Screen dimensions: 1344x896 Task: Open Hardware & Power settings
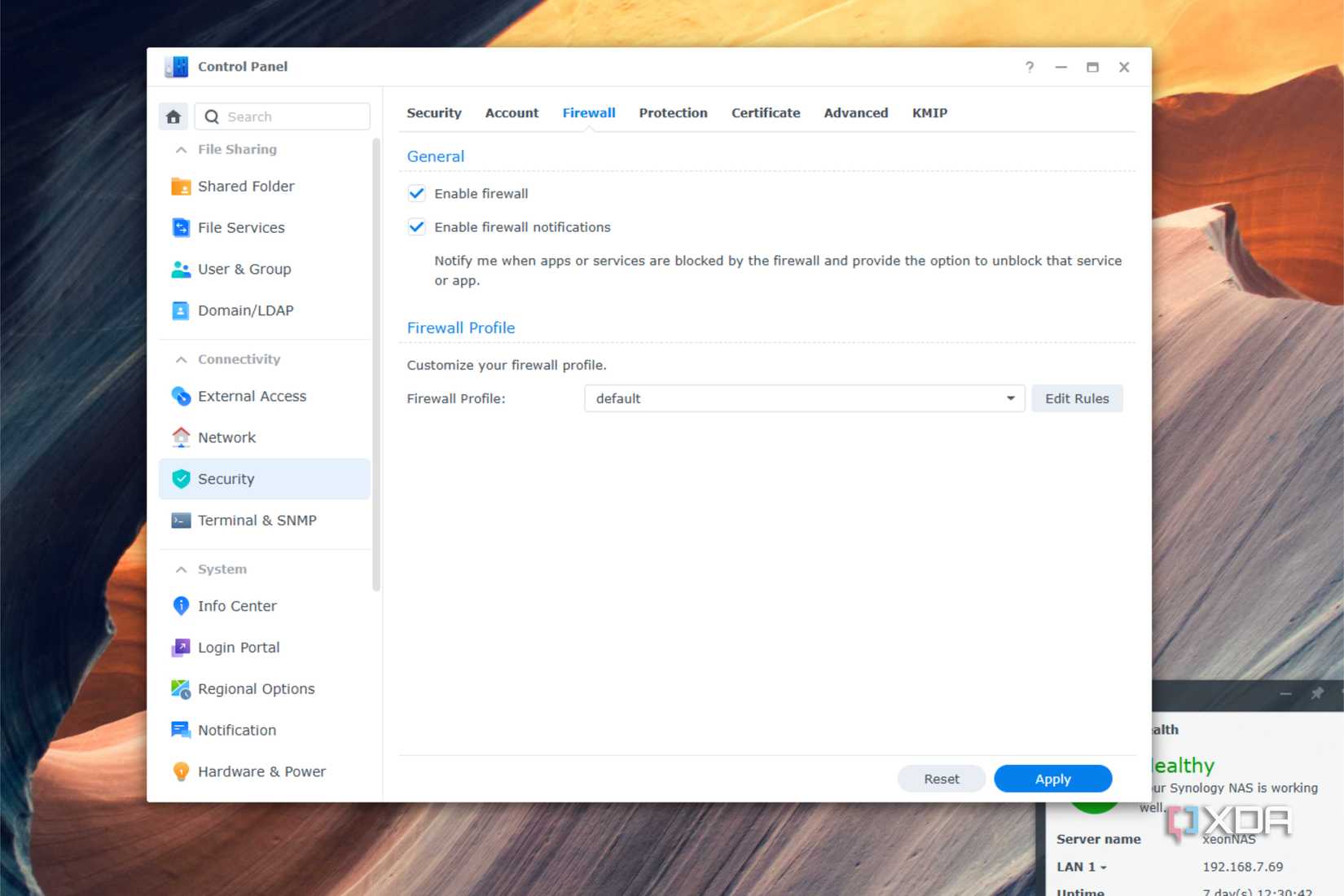coord(265,771)
